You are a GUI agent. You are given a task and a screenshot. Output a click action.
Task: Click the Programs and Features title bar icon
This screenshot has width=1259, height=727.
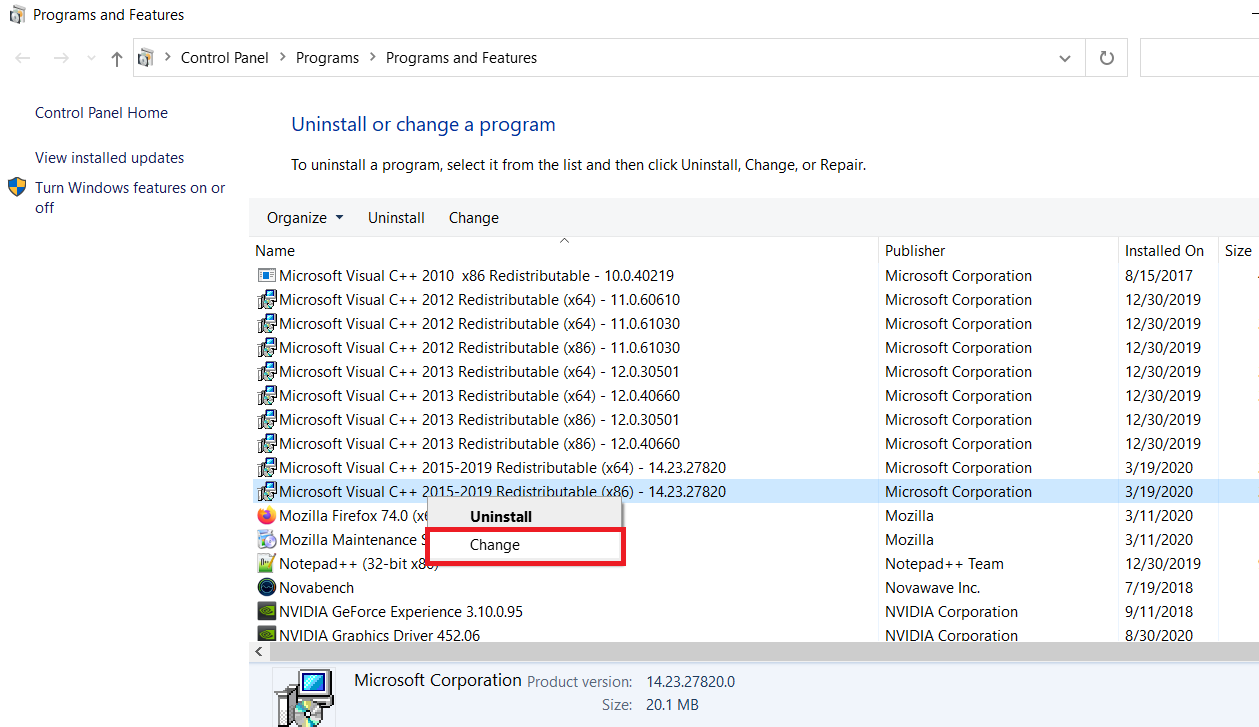(17, 15)
